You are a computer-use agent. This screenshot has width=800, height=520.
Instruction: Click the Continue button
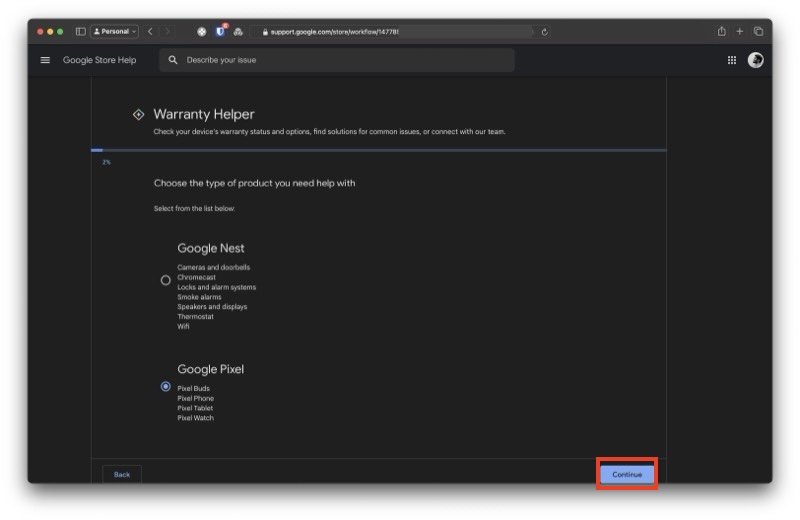click(x=627, y=474)
